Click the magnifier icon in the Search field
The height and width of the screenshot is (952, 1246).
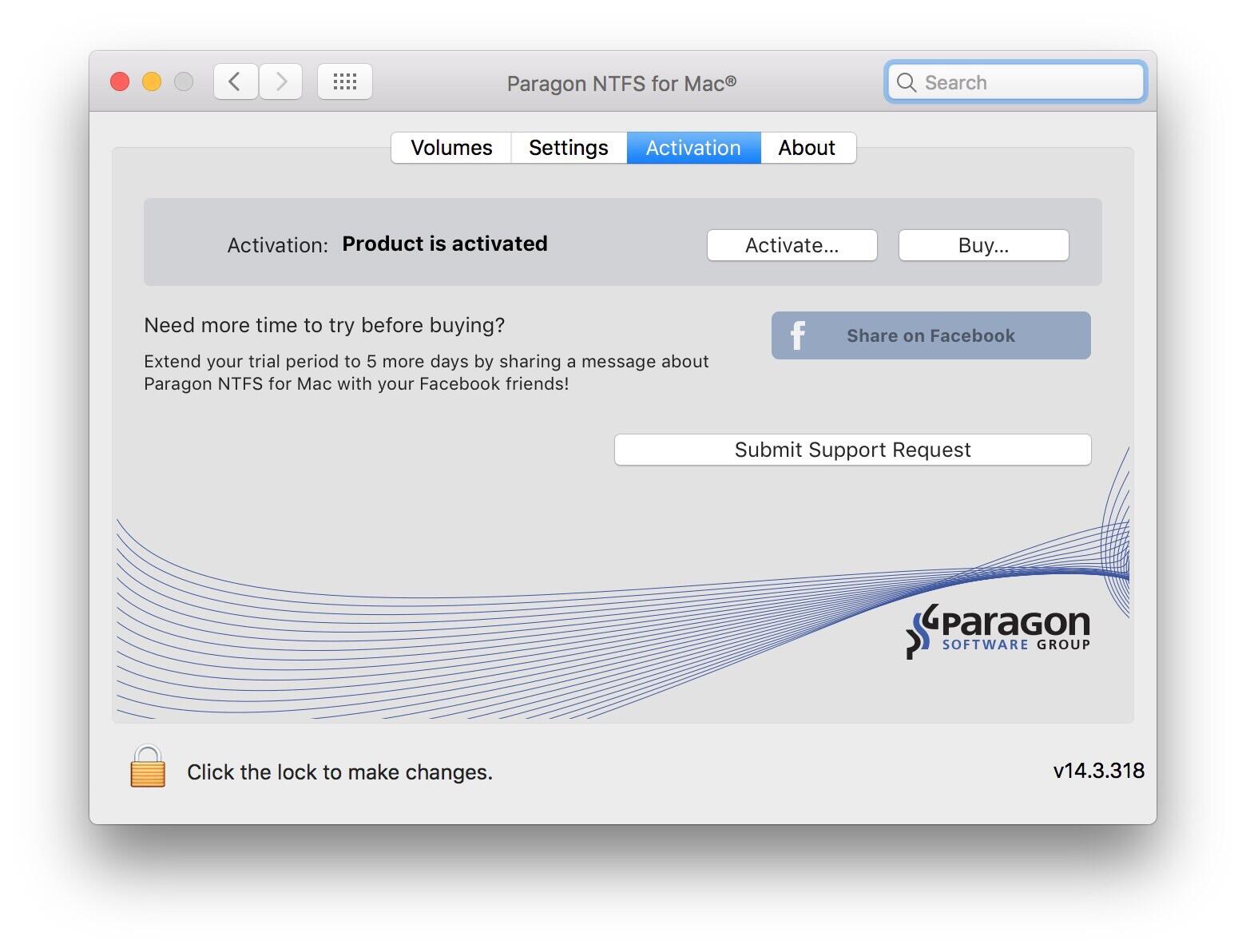[x=907, y=82]
